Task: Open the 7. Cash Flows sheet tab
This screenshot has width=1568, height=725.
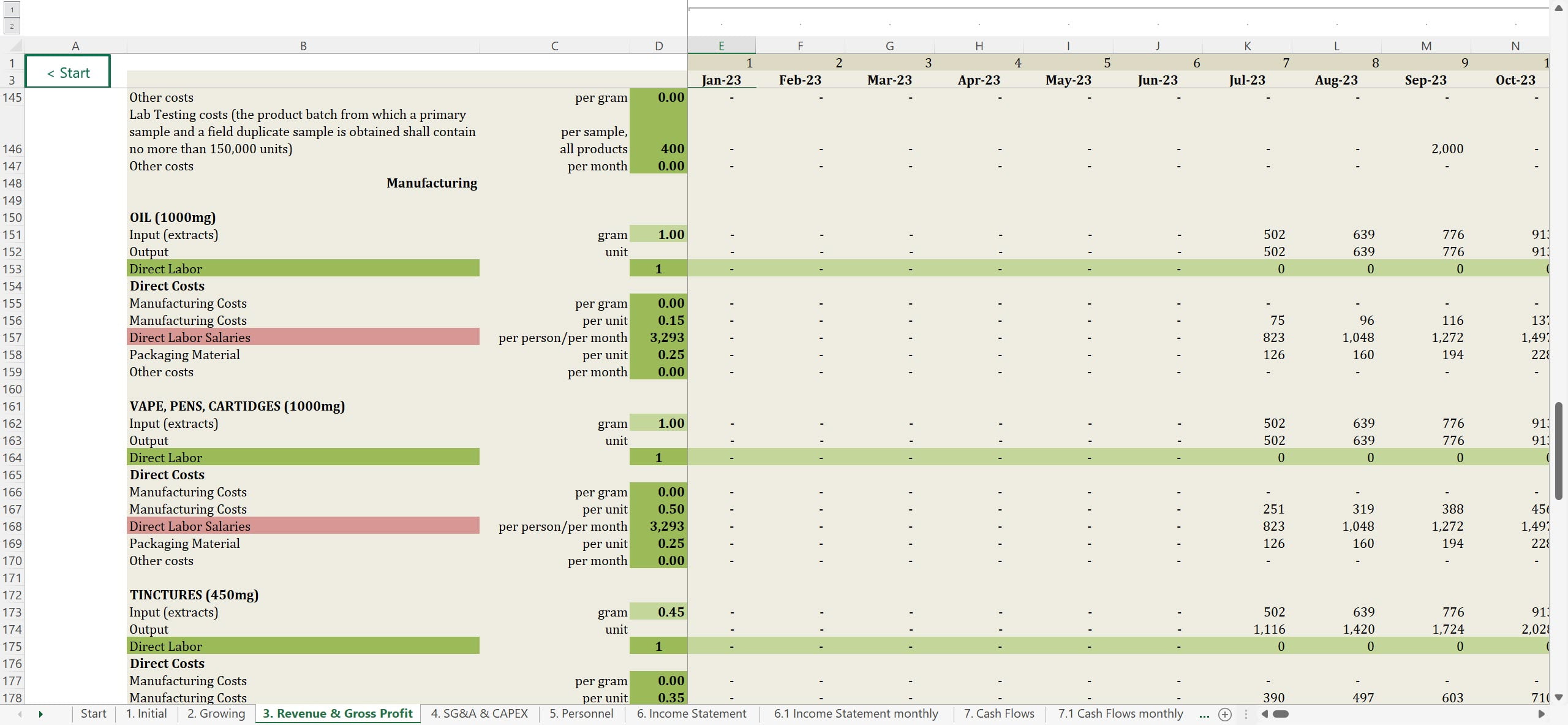Action: tap(998, 713)
